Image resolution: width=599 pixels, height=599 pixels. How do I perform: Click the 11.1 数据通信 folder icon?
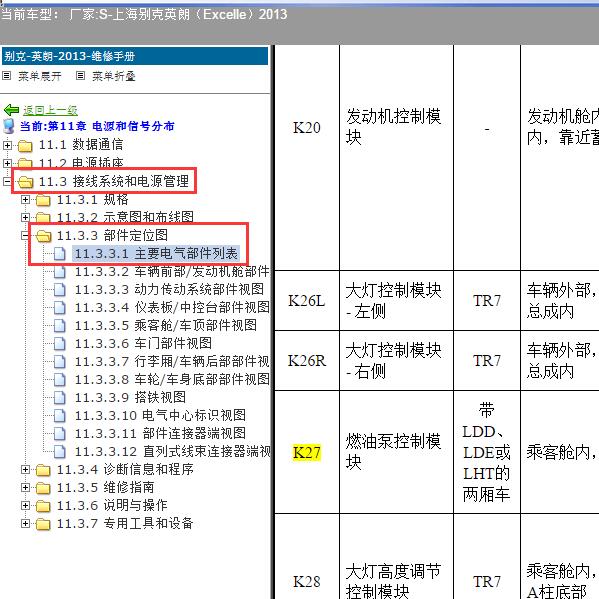(x=25, y=146)
